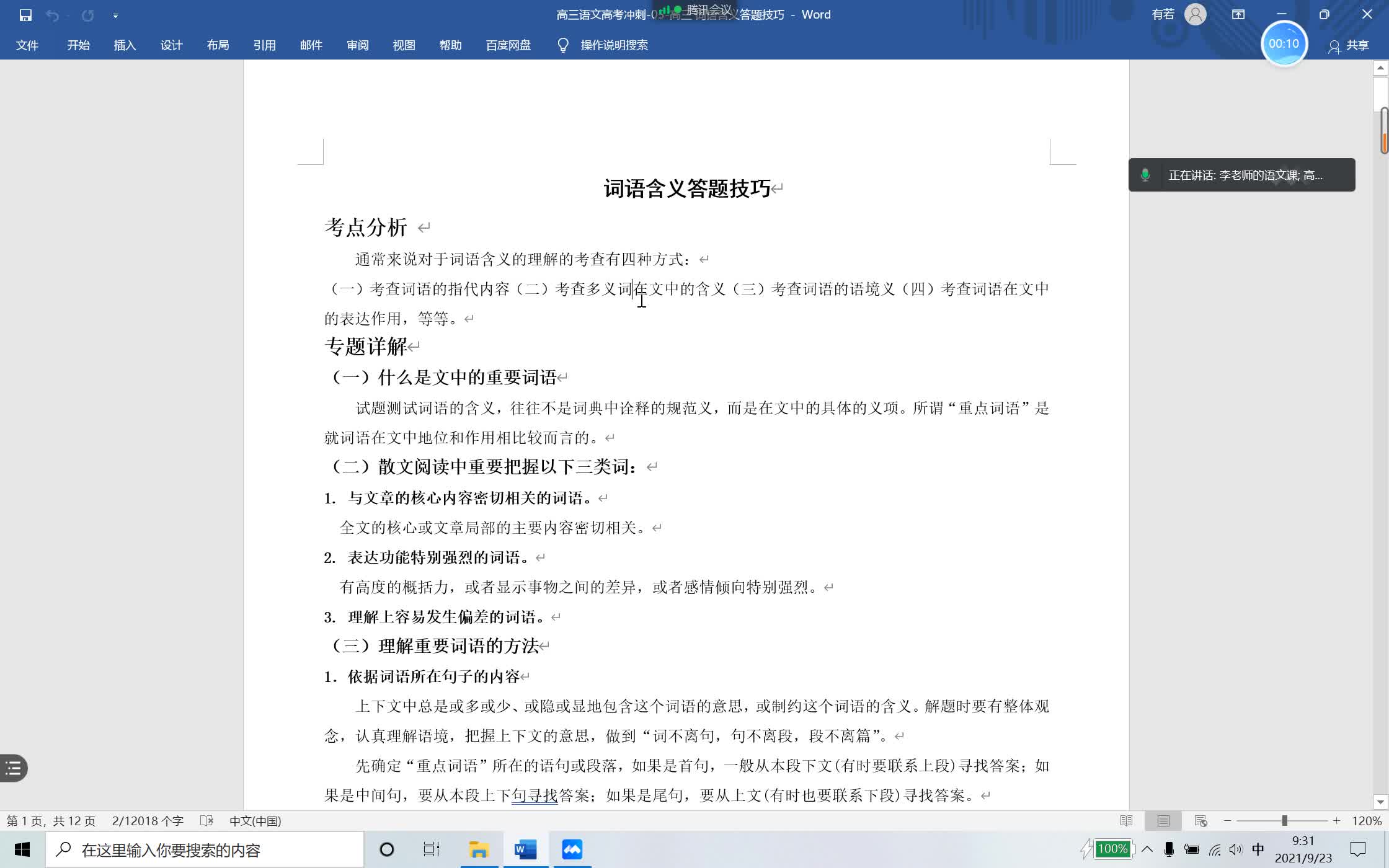1389x868 pixels.
Task: Open the 插入 ribbon tab
Action: click(x=125, y=45)
